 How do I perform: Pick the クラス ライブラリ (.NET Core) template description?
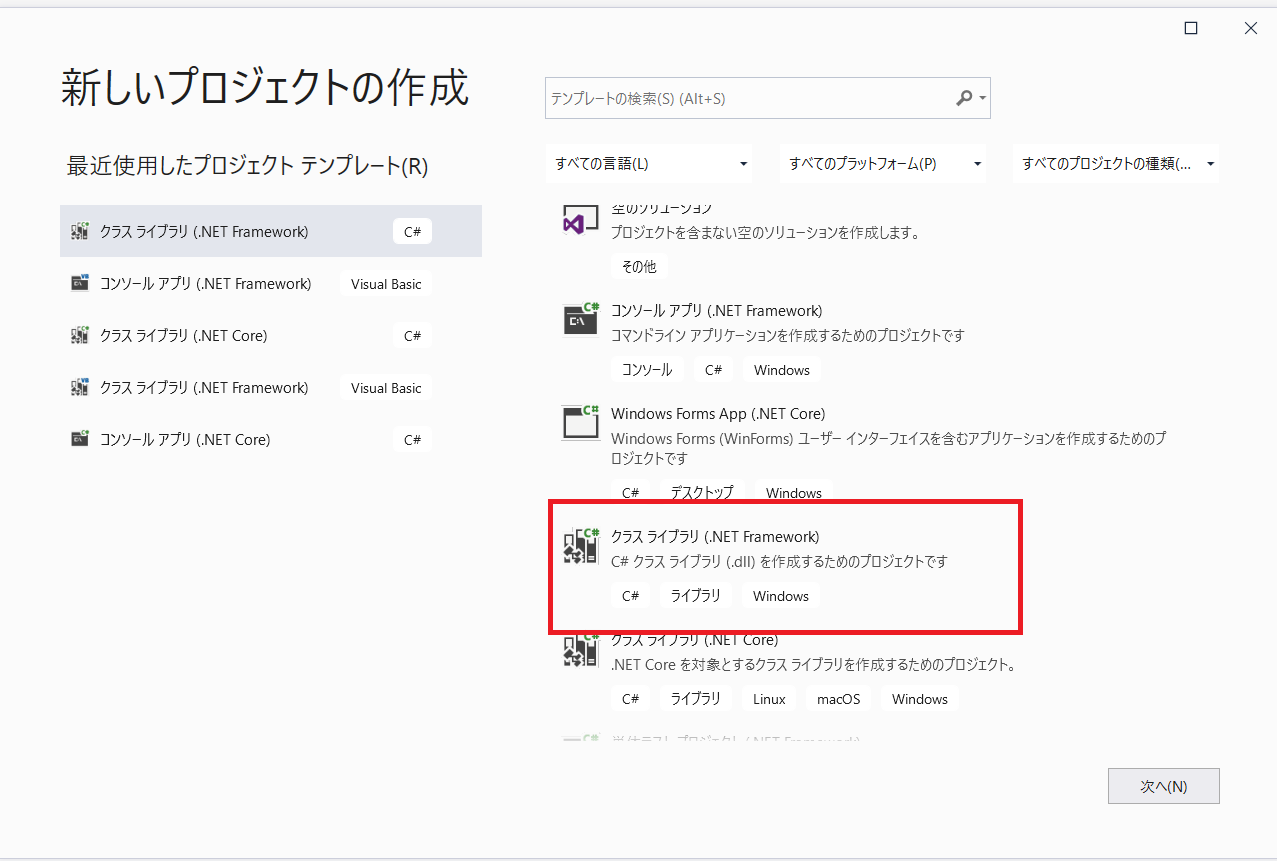(812, 664)
